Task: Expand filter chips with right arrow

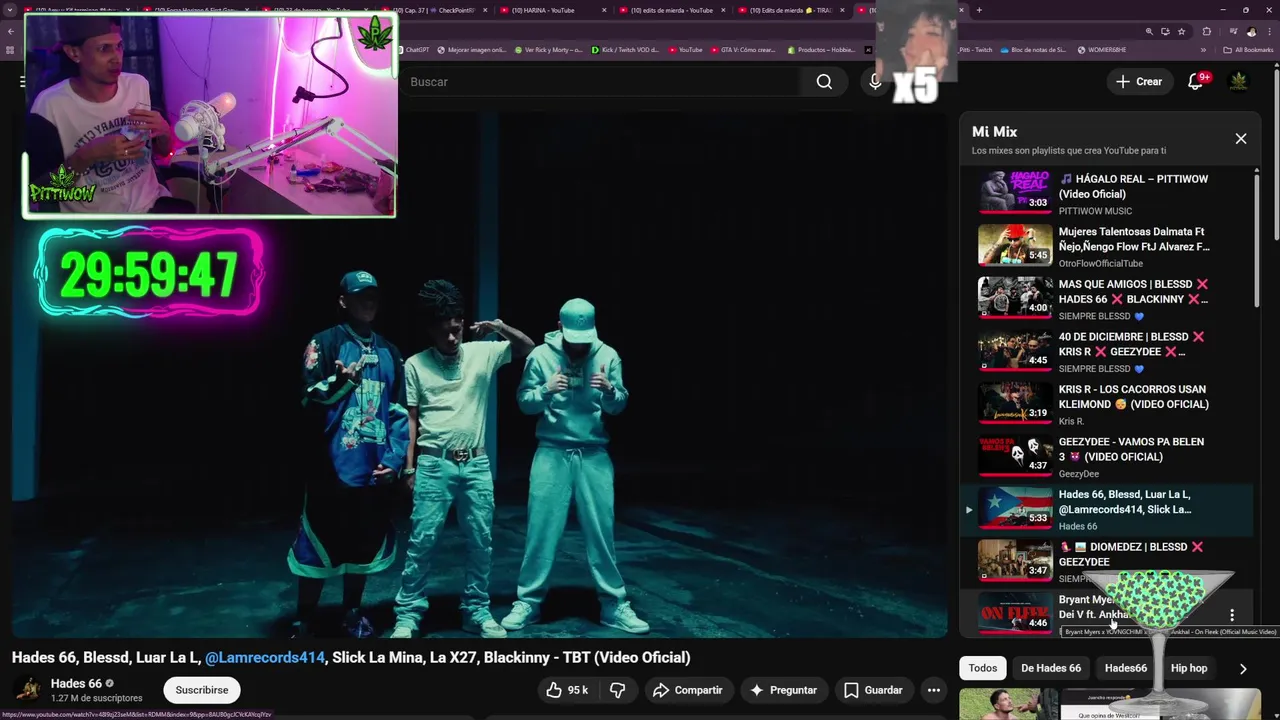Action: tap(1243, 668)
